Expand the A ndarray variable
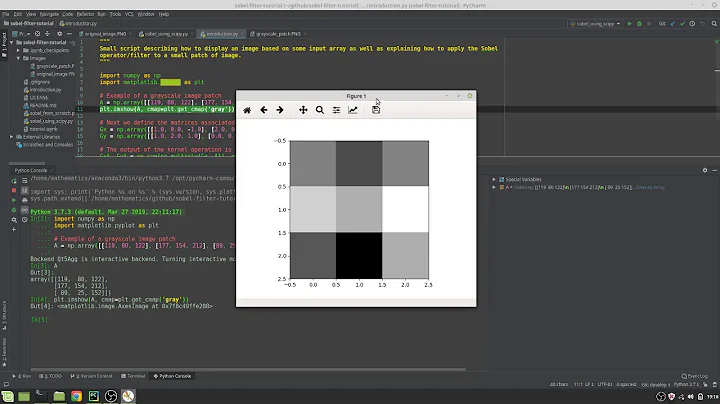Image resolution: width=720 pixels, height=404 pixels. tap(494, 187)
